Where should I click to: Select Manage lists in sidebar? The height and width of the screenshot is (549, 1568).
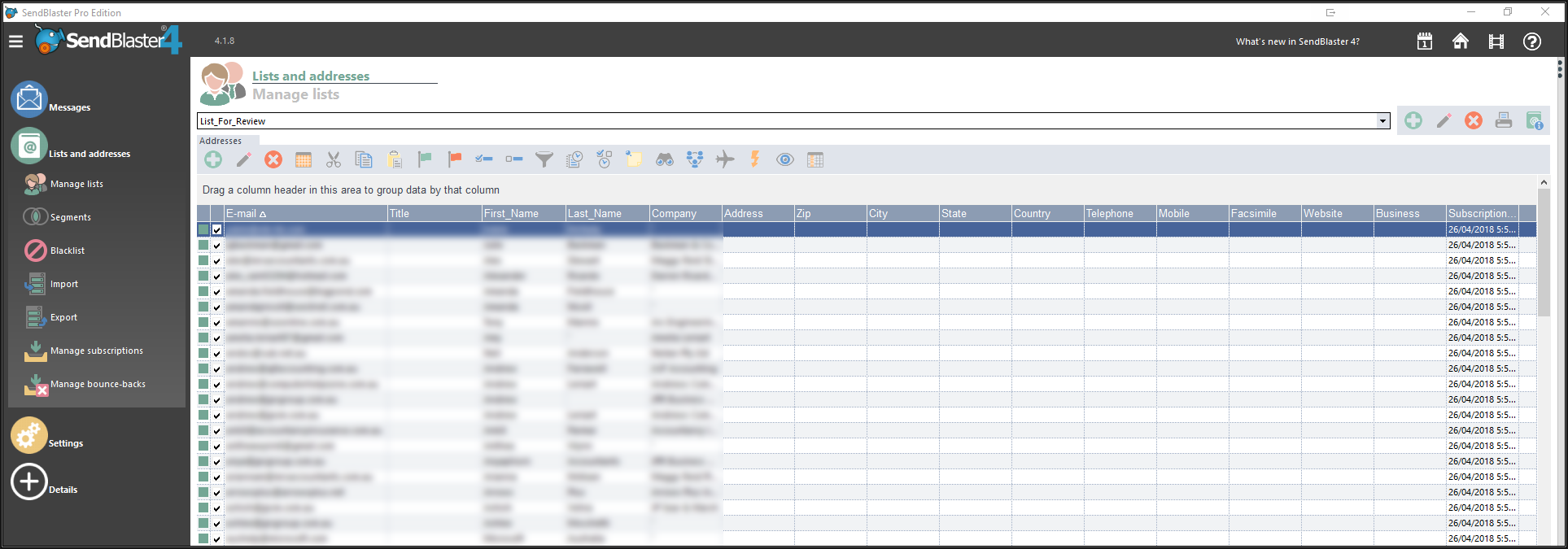click(x=64, y=184)
